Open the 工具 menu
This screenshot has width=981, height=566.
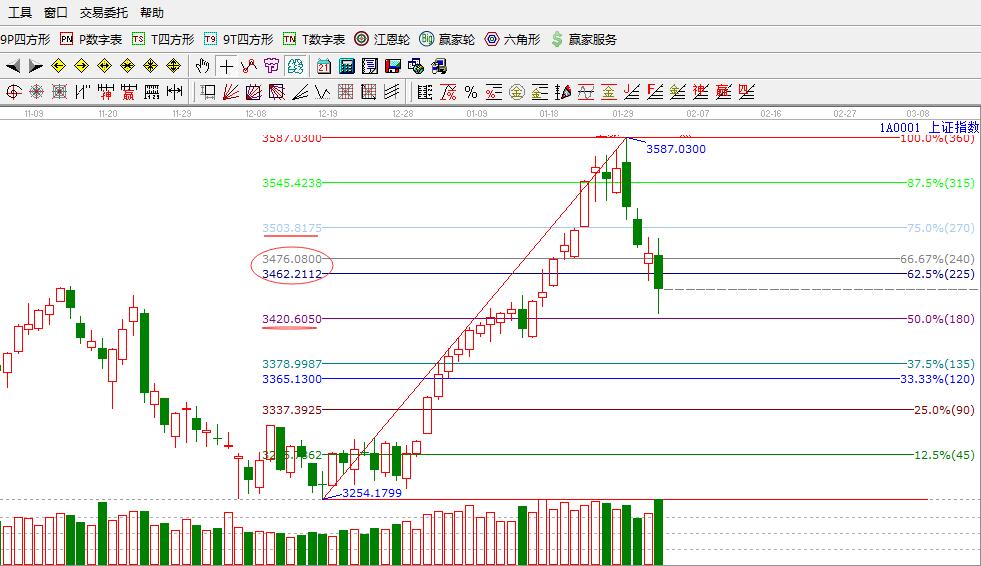click(x=20, y=13)
